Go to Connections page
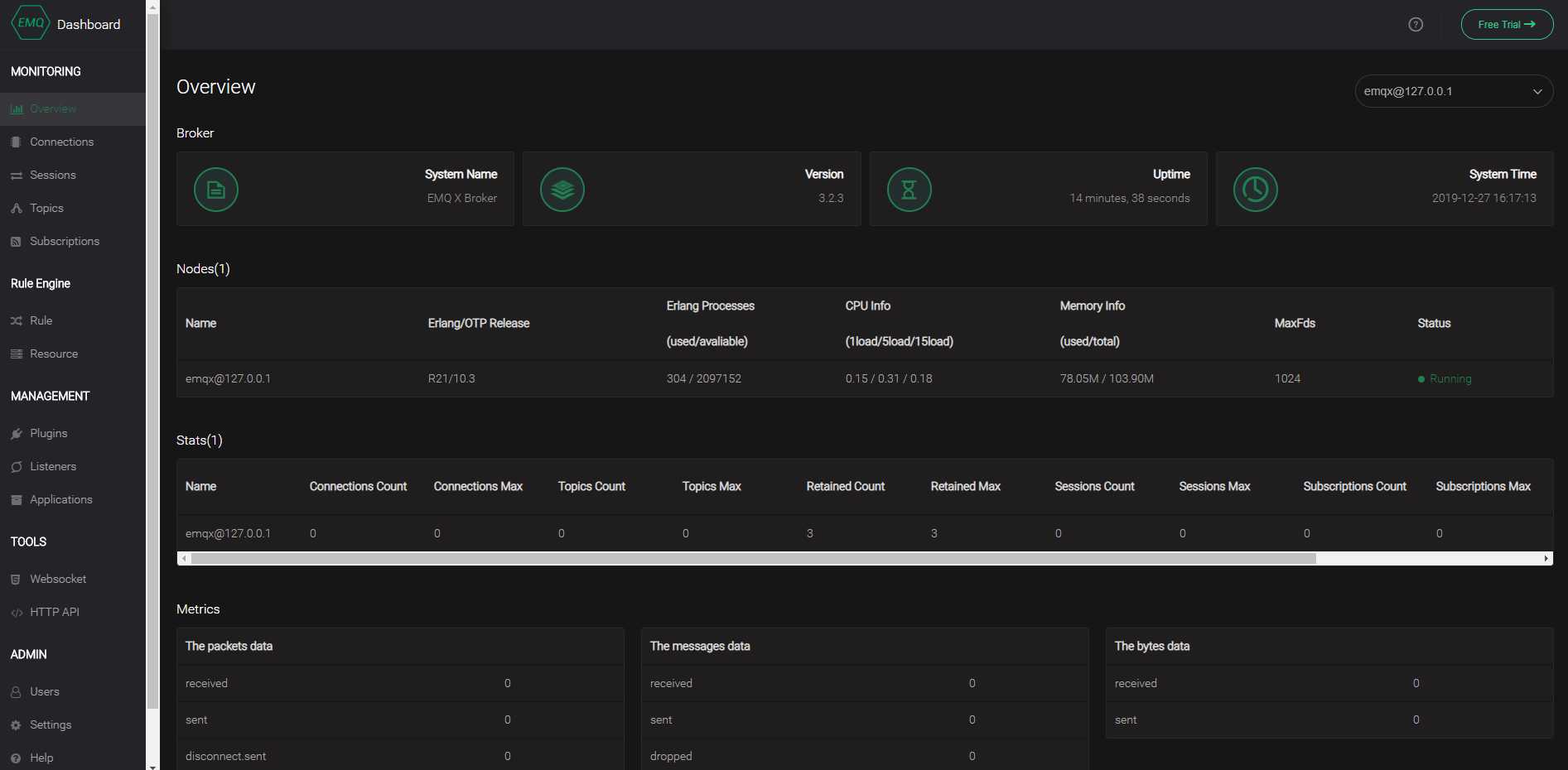The height and width of the screenshot is (770, 1568). pyautogui.click(x=73, y=142)
